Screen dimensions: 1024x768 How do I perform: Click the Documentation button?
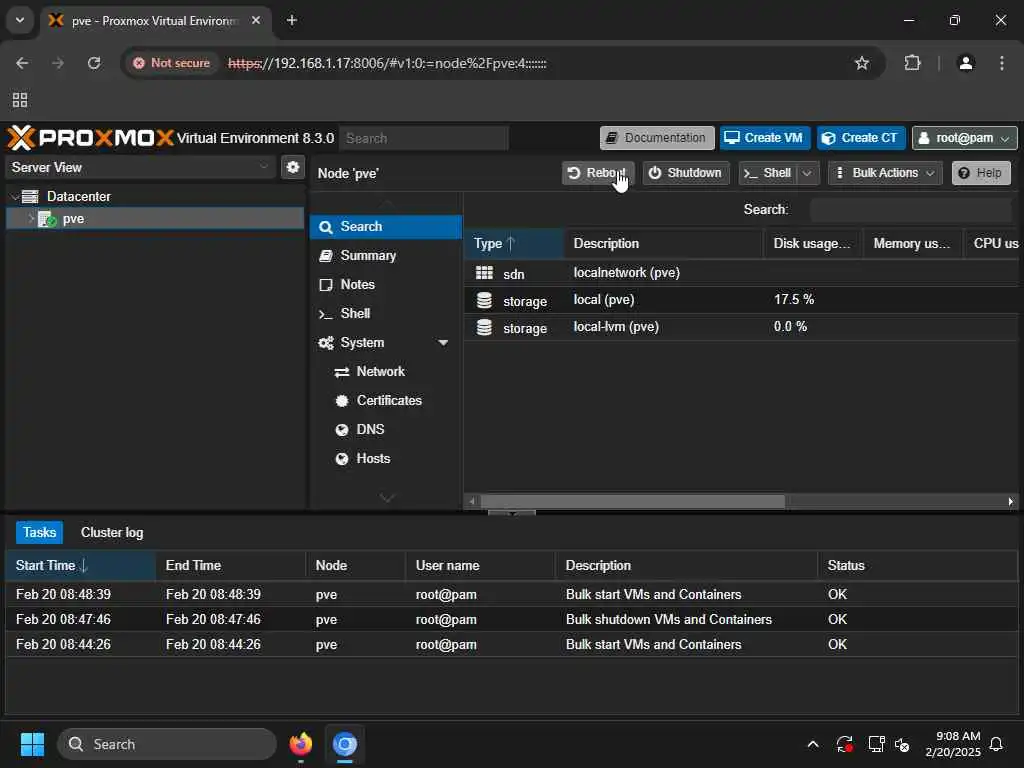coord(657,138)
